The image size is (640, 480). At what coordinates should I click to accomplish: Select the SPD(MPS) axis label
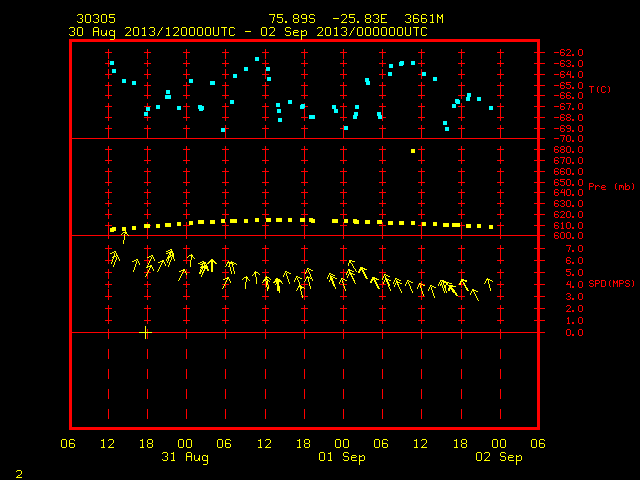point(611,284)
